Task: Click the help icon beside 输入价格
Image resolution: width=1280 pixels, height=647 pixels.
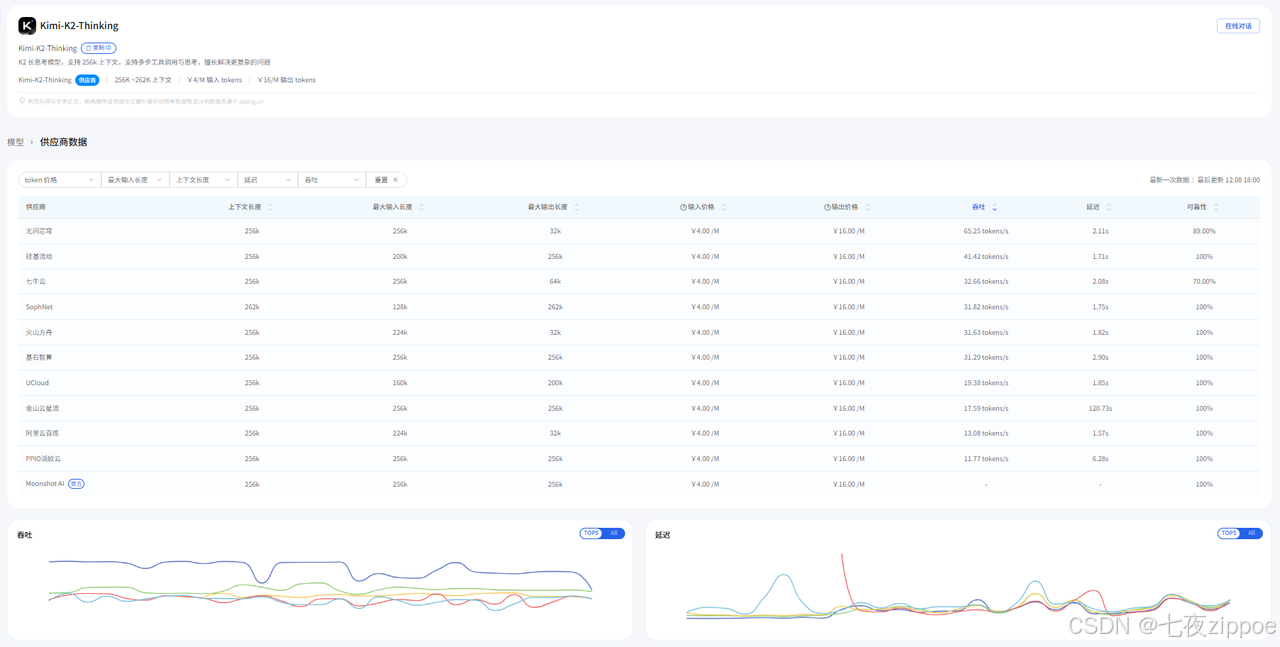Action: click(683, 207)
